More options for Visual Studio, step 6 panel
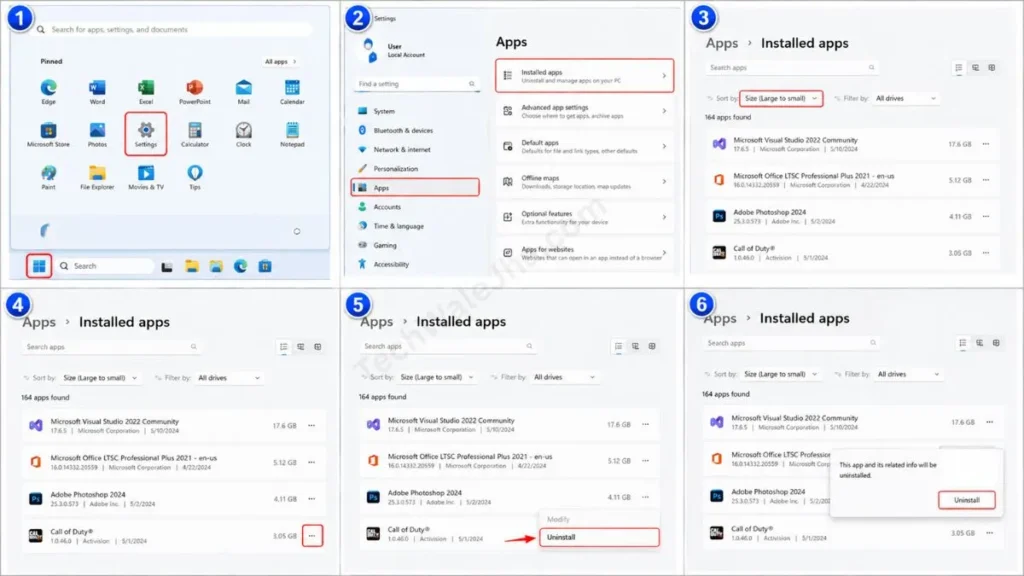Image resolution: width=1024 pixels, height=576 pixels. 989,422
